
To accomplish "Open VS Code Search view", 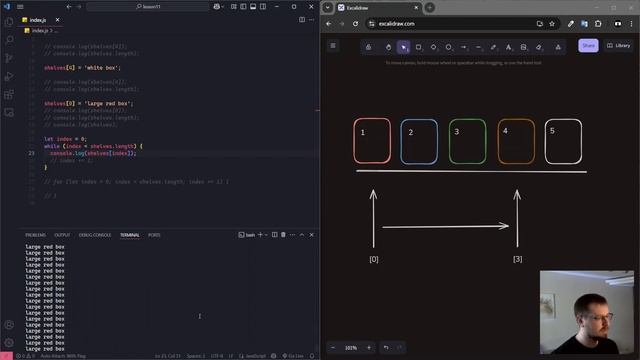I will click(x=9, y=40).
